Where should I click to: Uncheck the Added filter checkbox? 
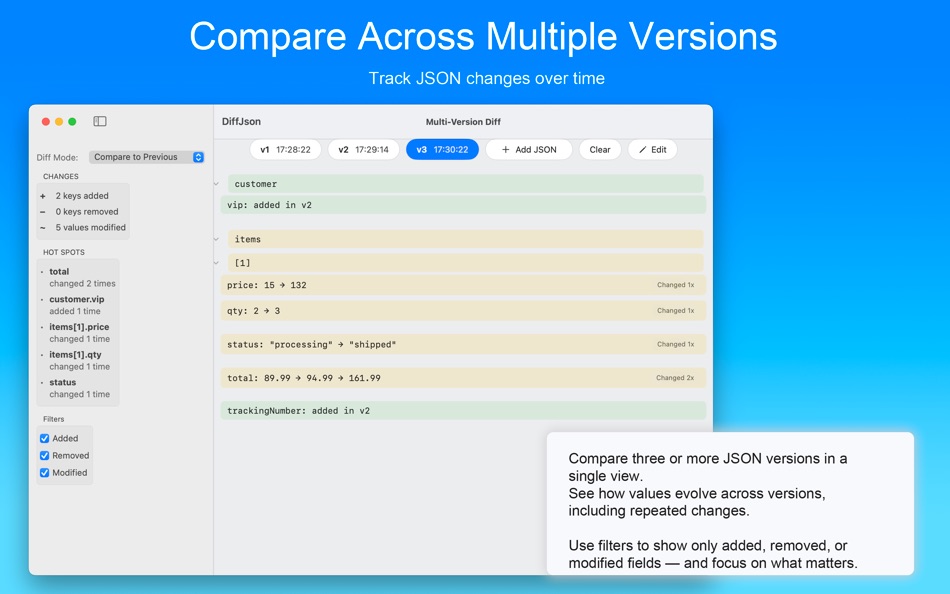click(x=44, y=438)
